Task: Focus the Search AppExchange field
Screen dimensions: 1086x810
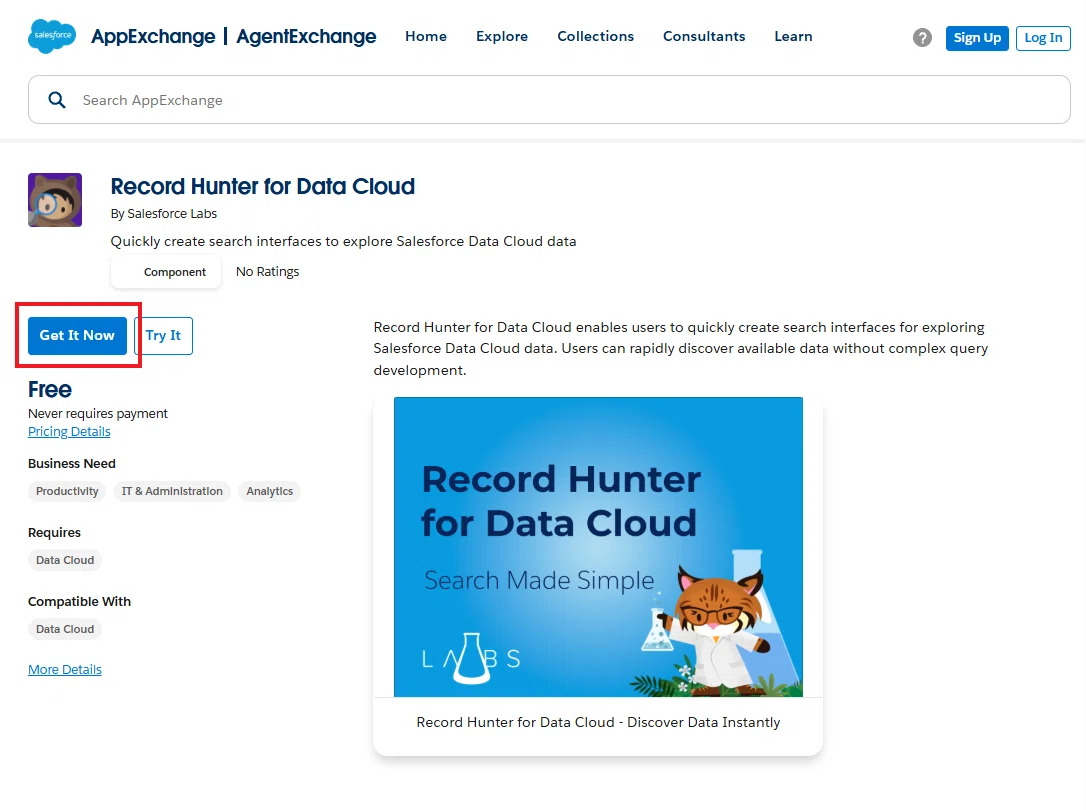Action: click(549, 100)
